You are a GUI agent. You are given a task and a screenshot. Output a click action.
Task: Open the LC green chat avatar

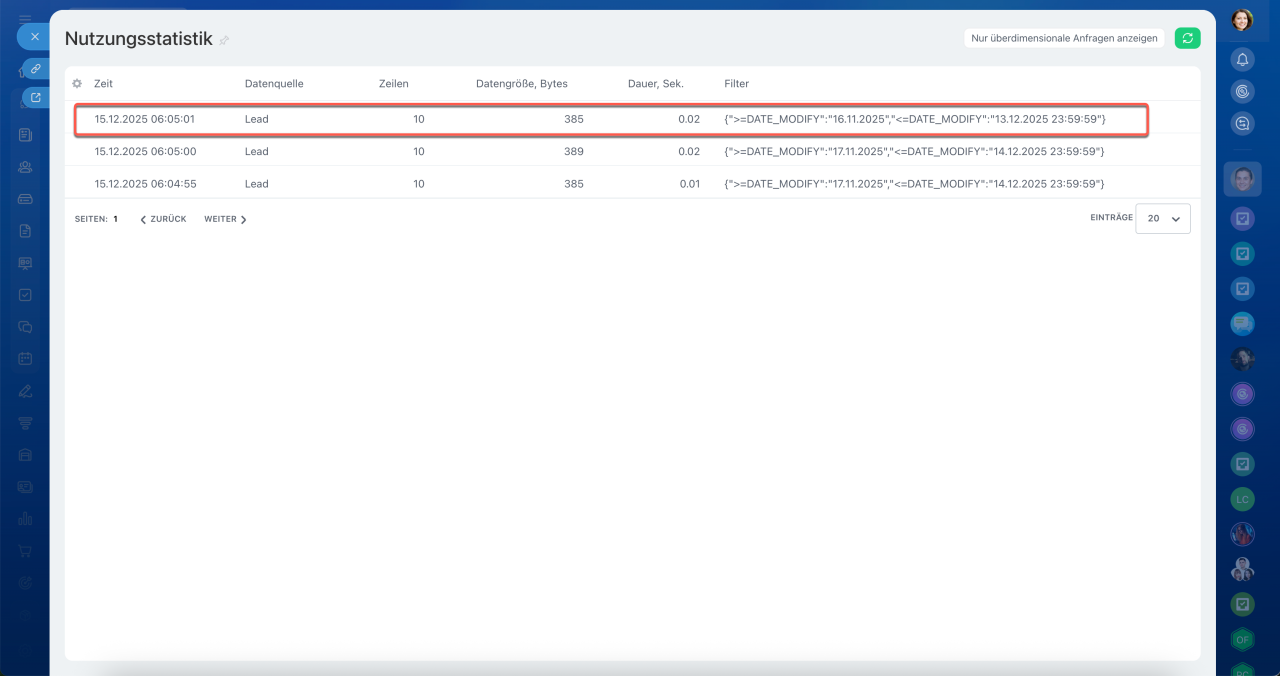point(1242,498)
